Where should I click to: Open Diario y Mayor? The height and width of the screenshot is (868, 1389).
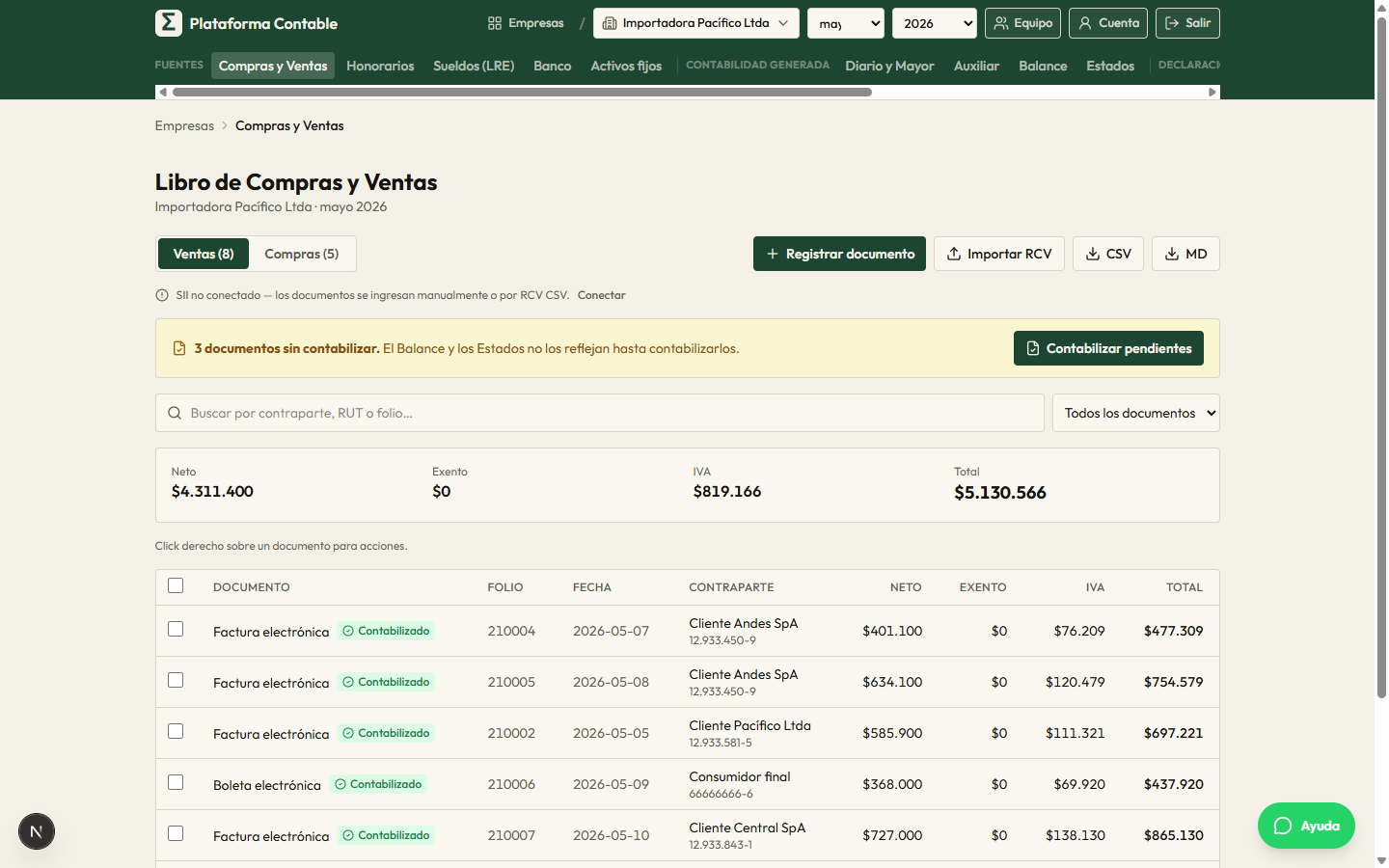coord(889,66)
